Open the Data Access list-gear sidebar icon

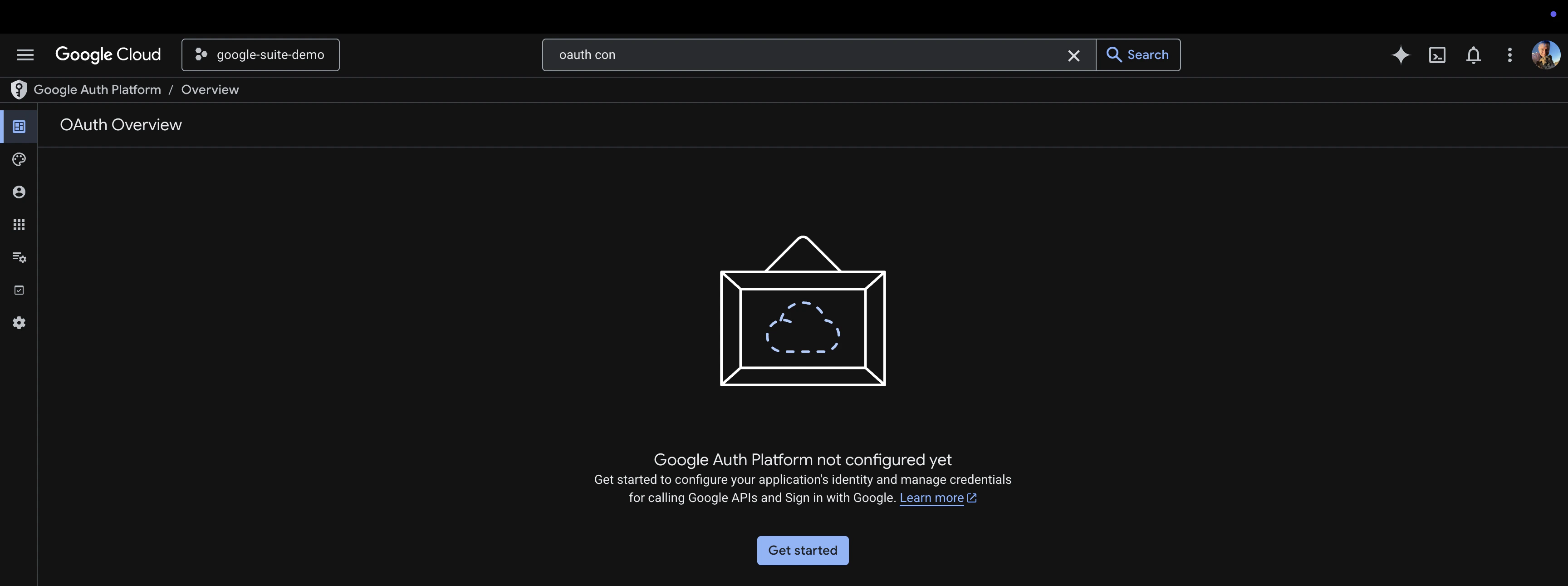[x=19, y=258]
